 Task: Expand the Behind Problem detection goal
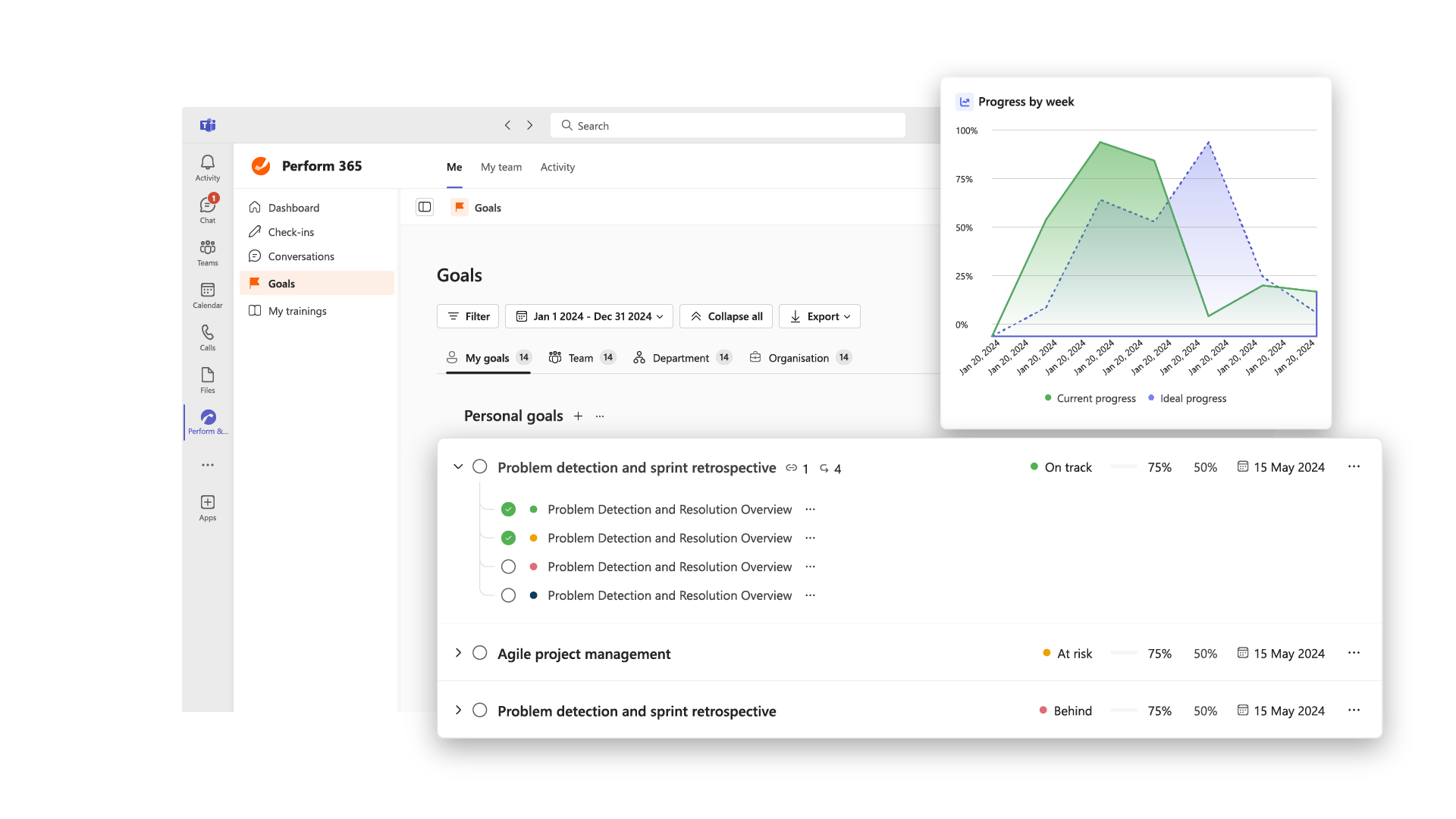(458, 711)
